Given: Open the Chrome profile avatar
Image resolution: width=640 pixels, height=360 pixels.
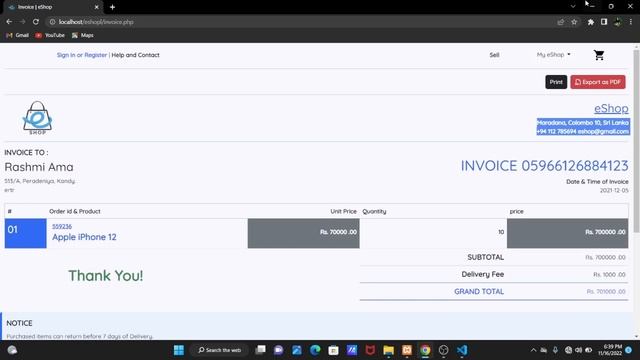Looking at the screenshot, I should point(618,22).
